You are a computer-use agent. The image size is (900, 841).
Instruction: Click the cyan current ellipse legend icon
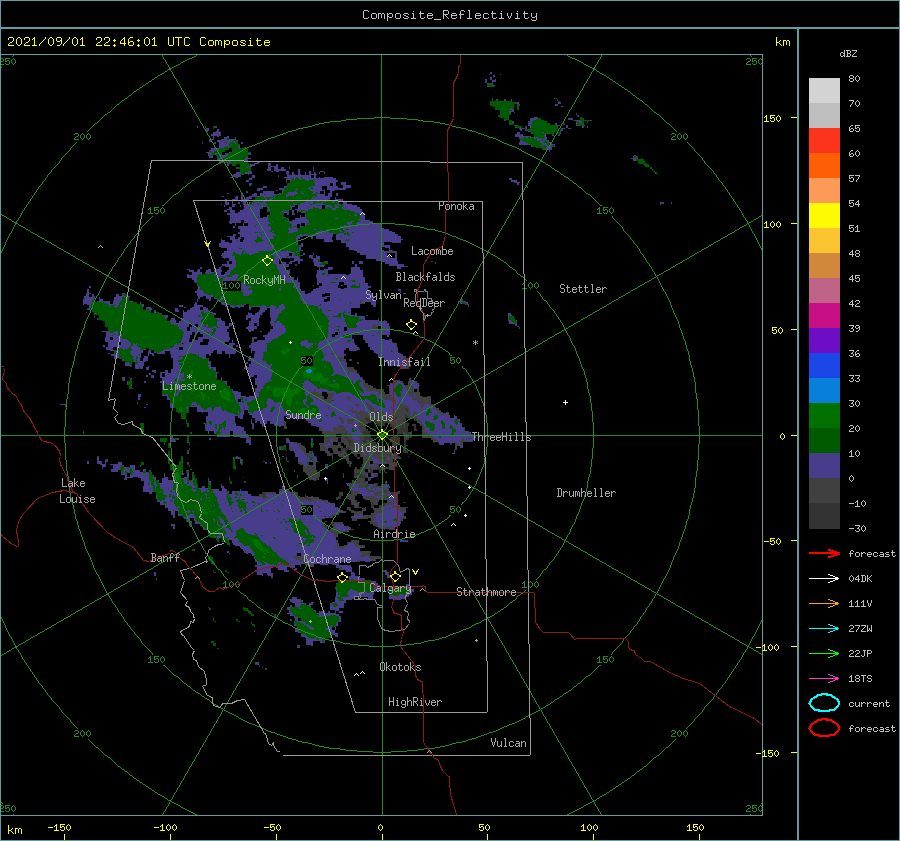click(824, 703)
